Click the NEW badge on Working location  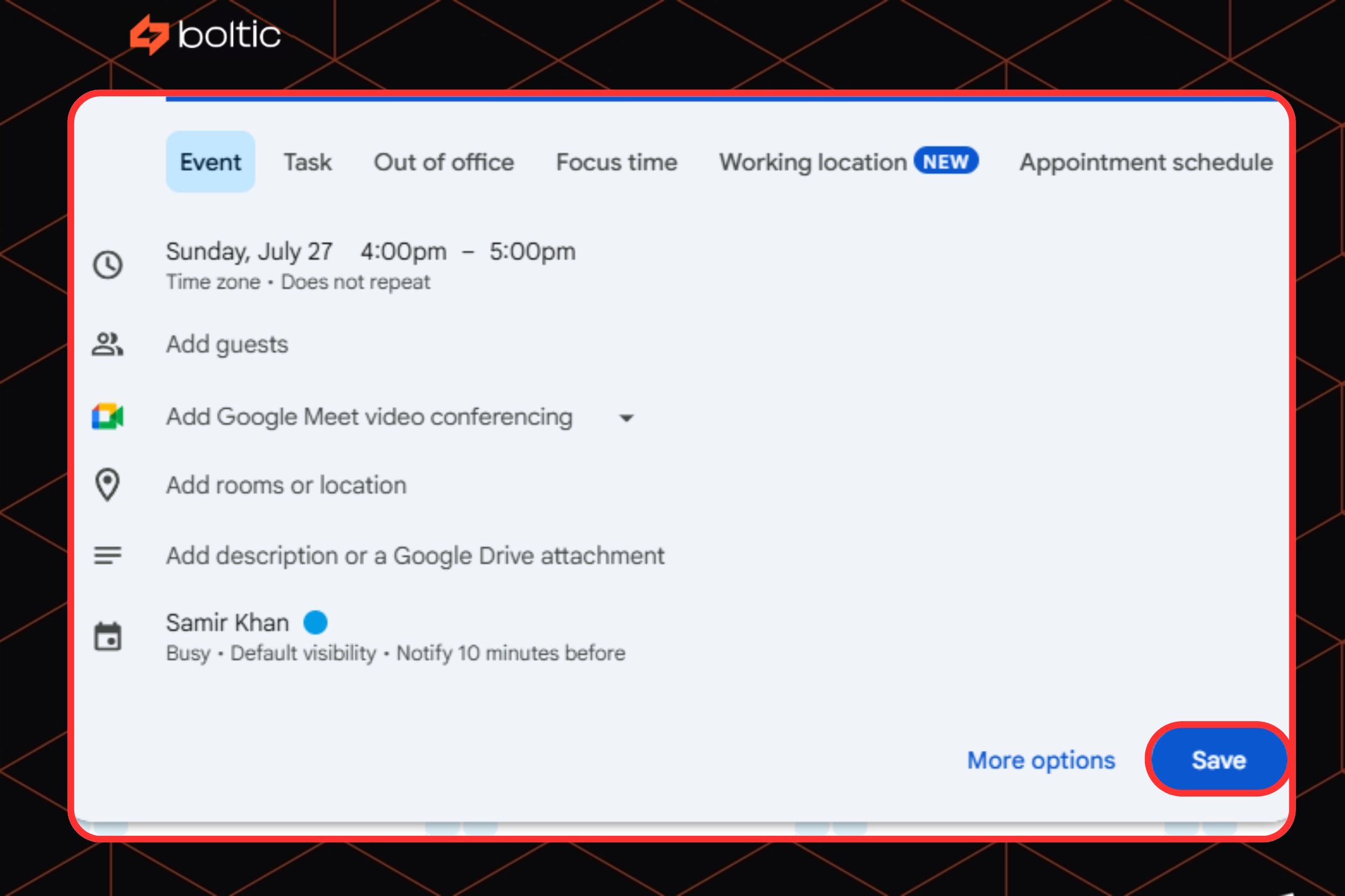945,162
